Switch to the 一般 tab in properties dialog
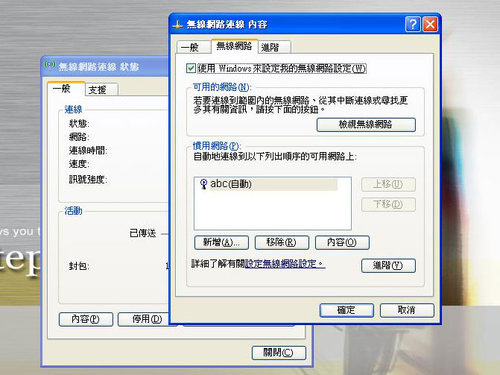The width and height of the screenshot is (500, 375). pyautogui.click(x=193, y=47)
